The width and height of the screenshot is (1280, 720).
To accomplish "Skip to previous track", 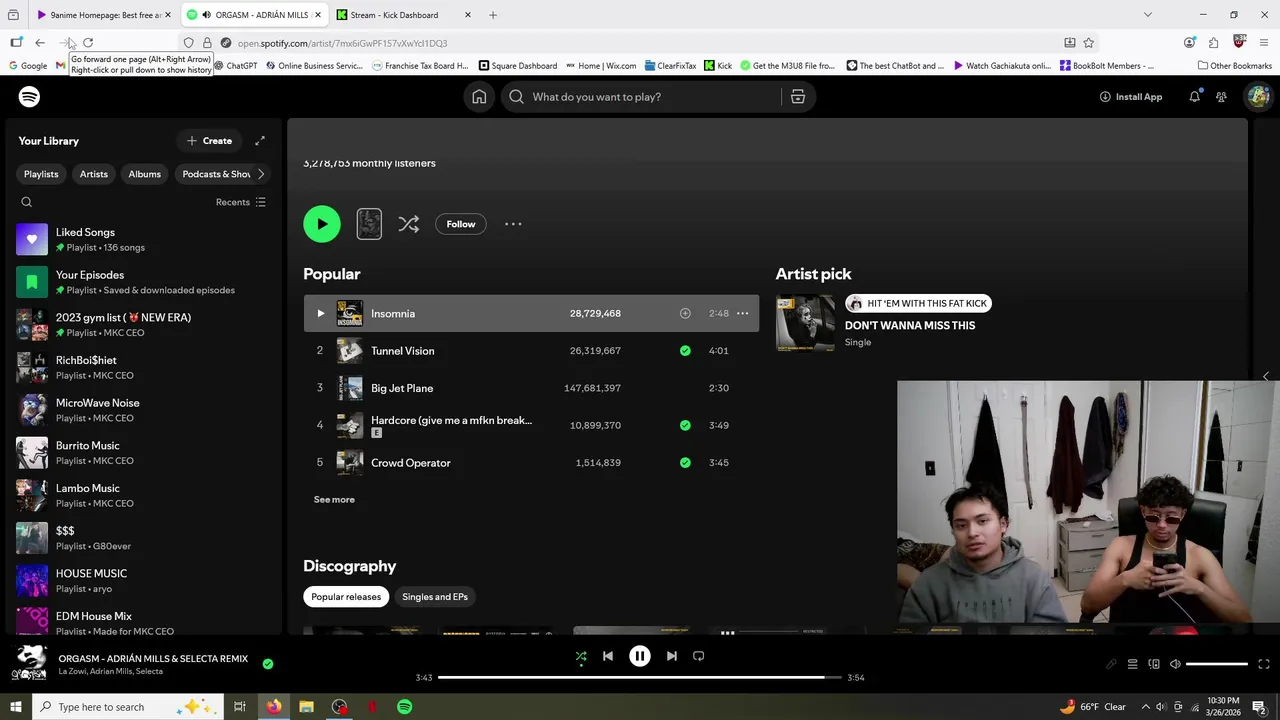I will tap(607, 657).
